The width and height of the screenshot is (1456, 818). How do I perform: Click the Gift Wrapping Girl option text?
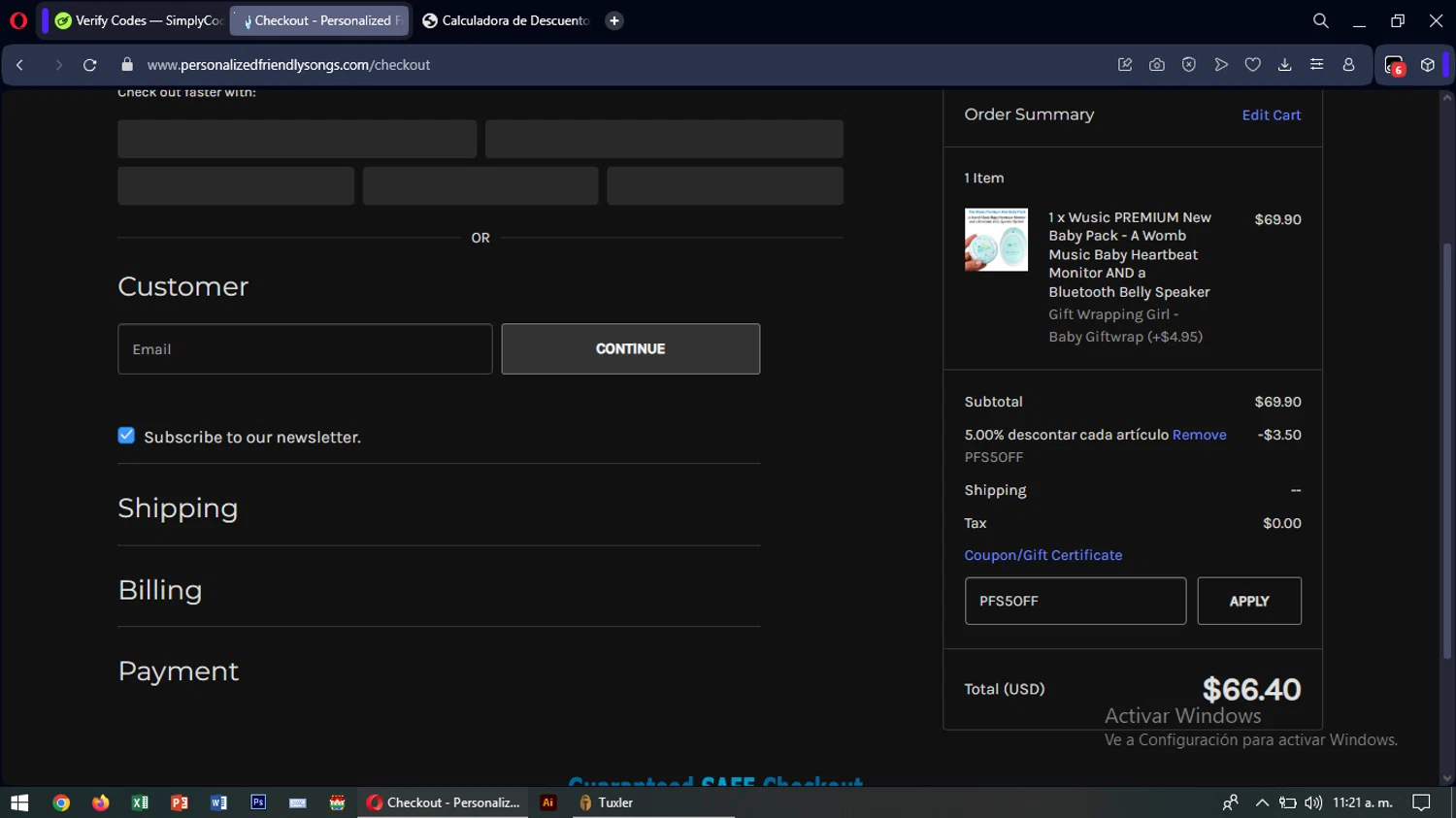pyautogui.click(x=1126, y=325)
